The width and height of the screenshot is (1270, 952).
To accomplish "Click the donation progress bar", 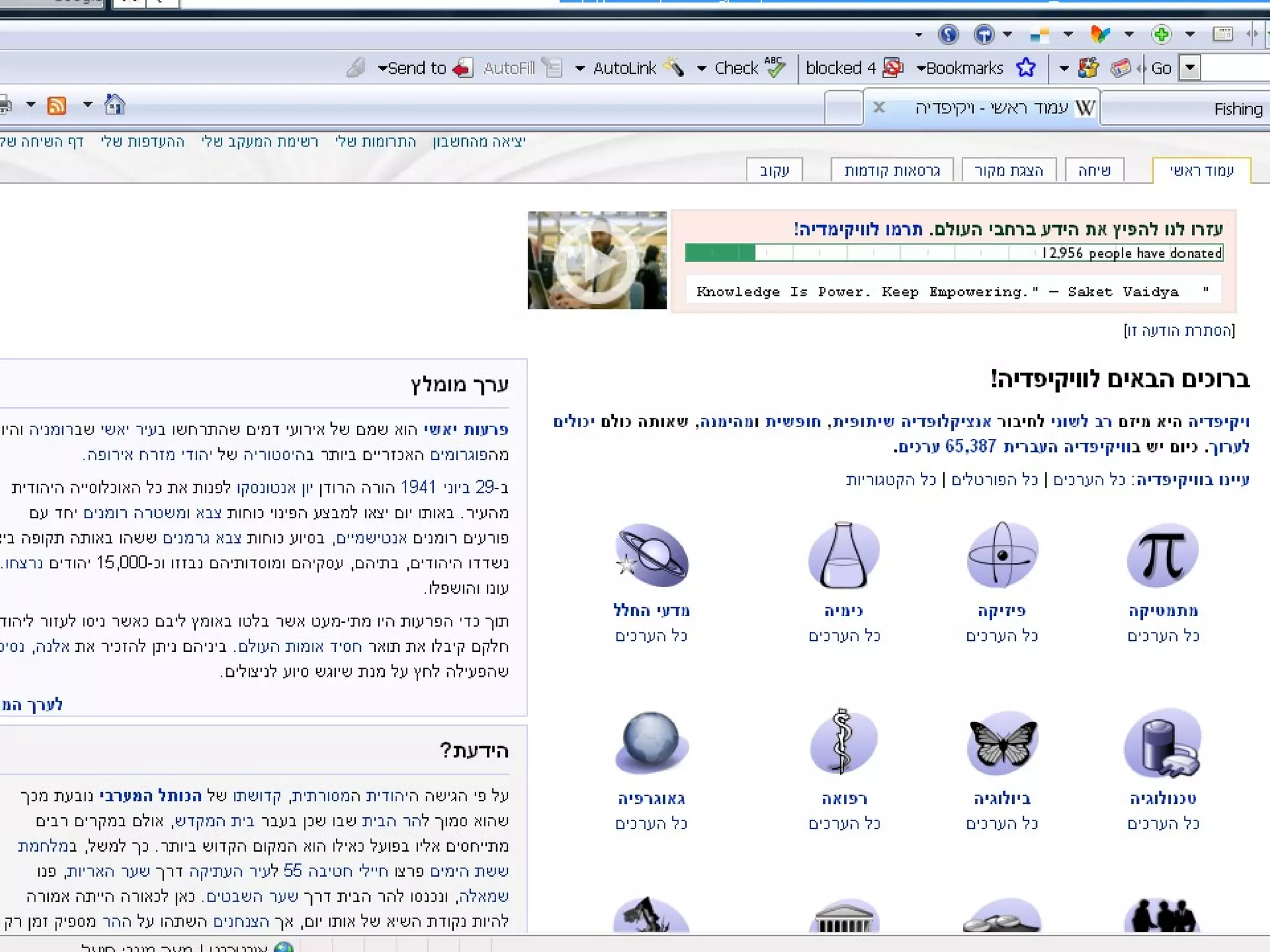I will 953,253.
